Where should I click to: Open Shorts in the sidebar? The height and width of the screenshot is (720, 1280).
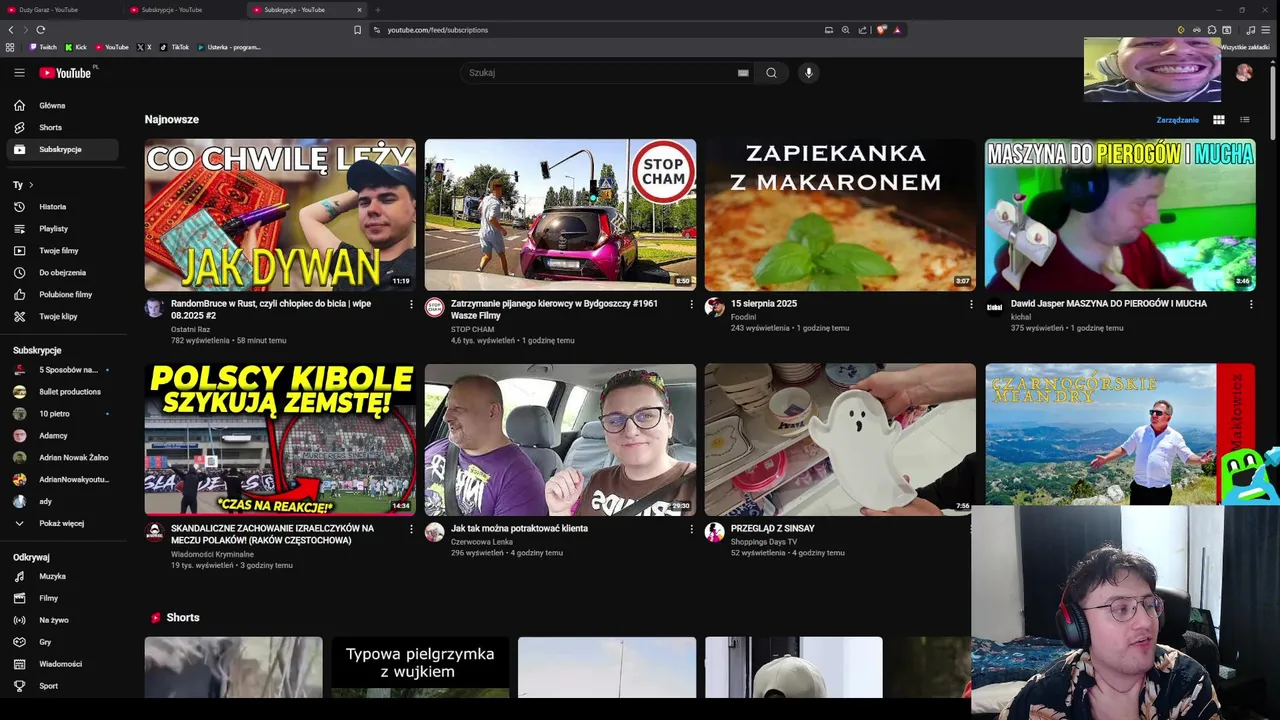point(64,127)
